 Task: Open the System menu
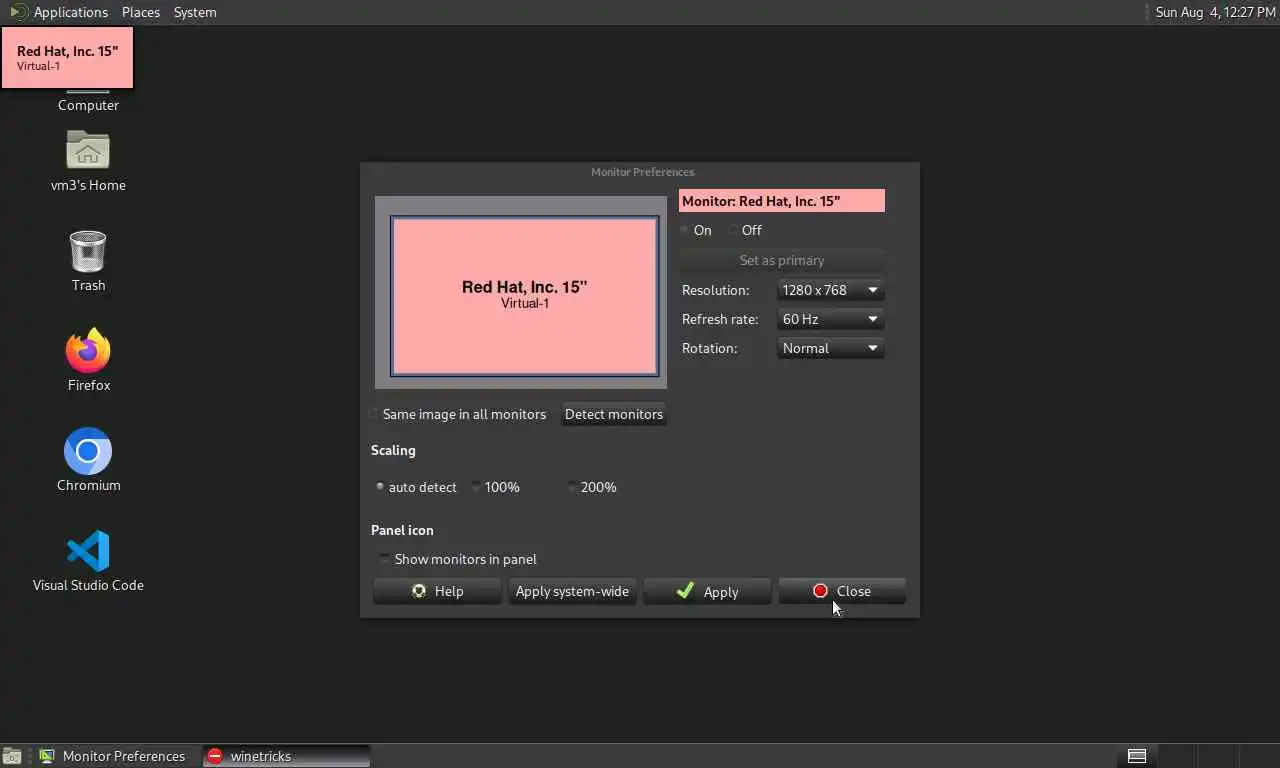point(195,12)
